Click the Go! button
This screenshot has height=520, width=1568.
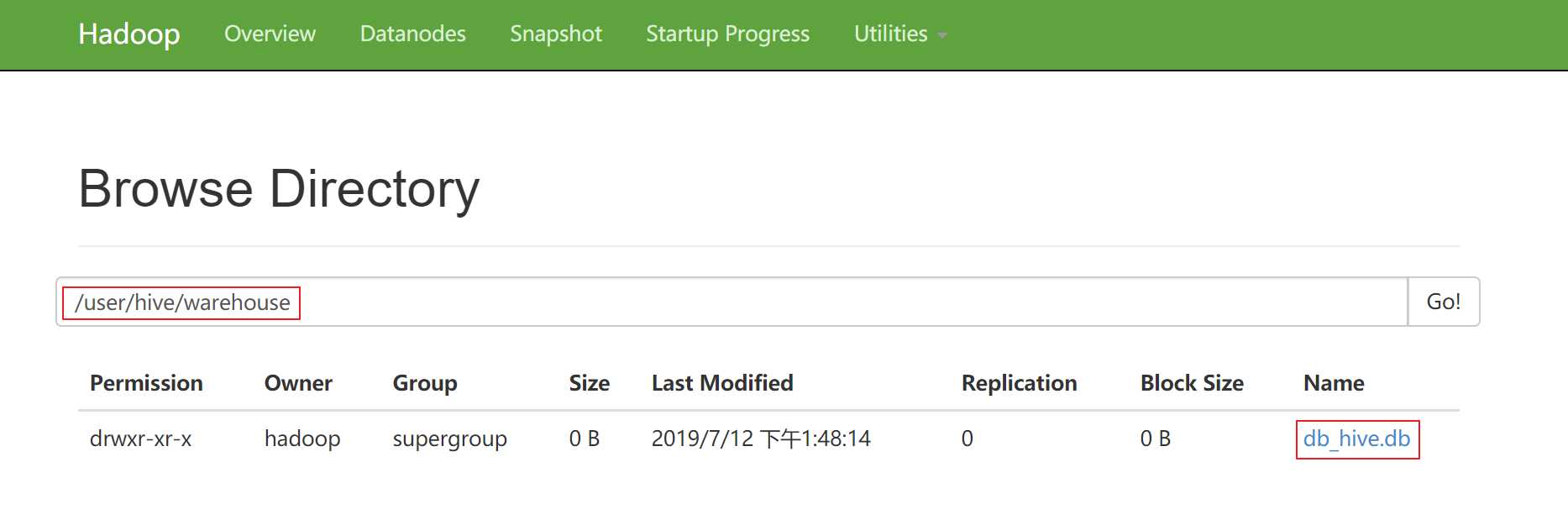[x=1443, y=302]
